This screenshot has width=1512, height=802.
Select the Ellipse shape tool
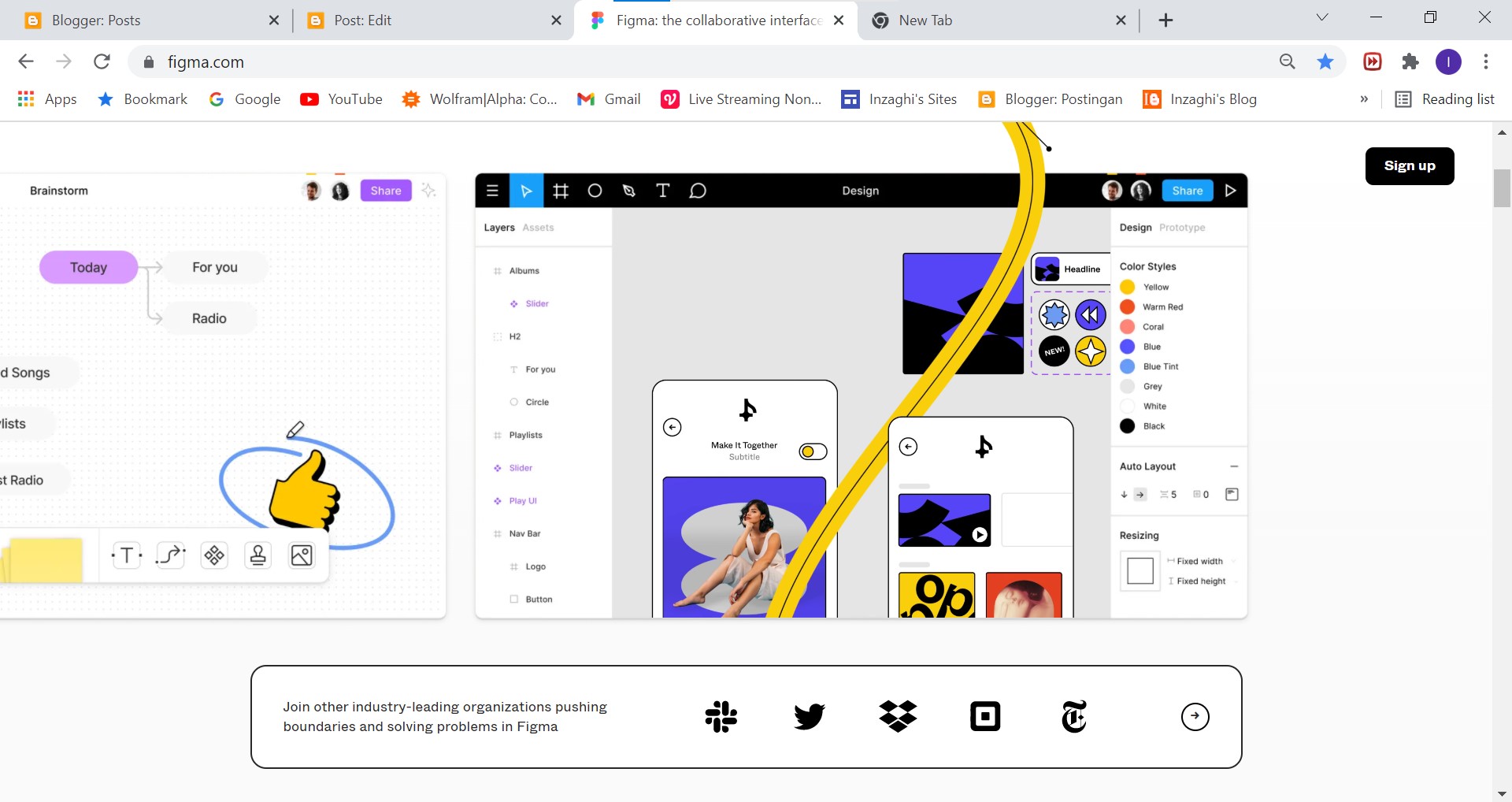(x=595, y=190)
